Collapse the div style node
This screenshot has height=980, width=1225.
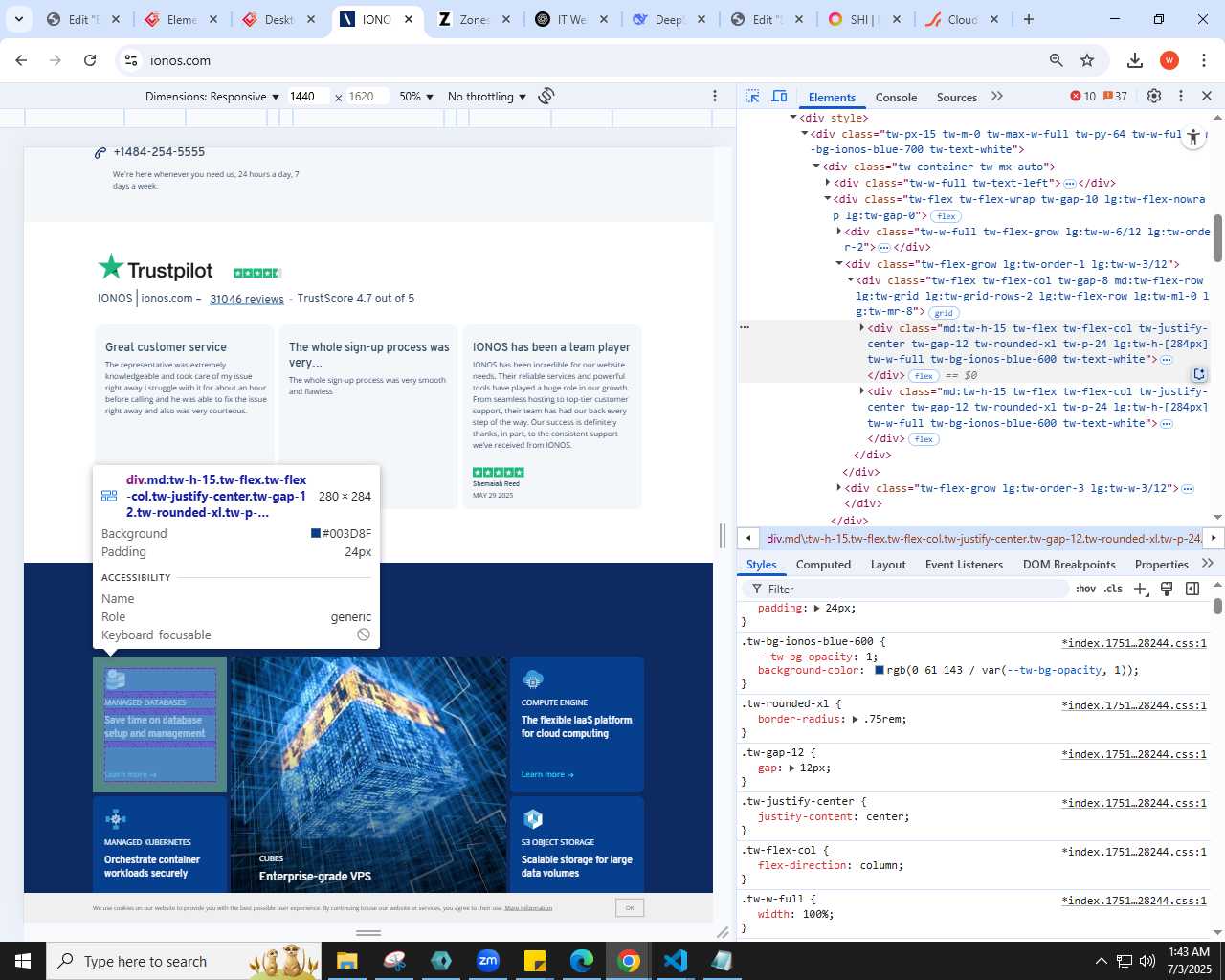click(x=793, y=118)
